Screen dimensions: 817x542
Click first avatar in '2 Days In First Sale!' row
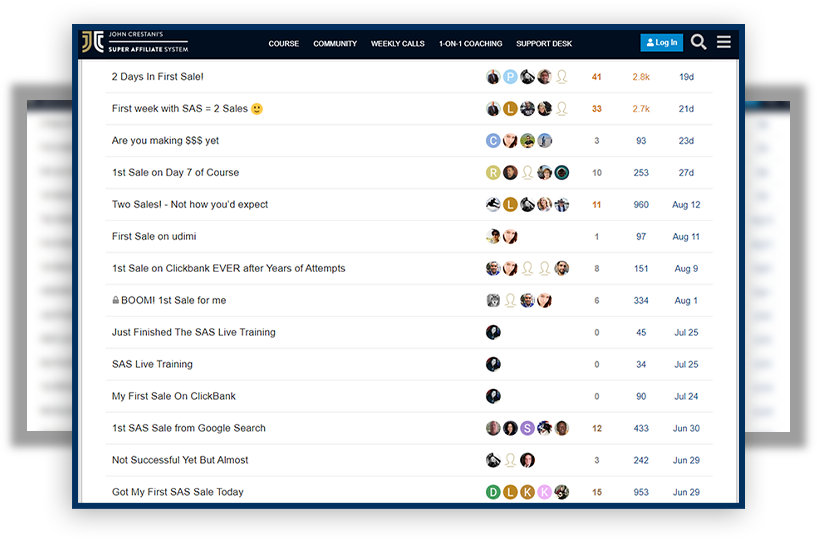coord(493,77)
